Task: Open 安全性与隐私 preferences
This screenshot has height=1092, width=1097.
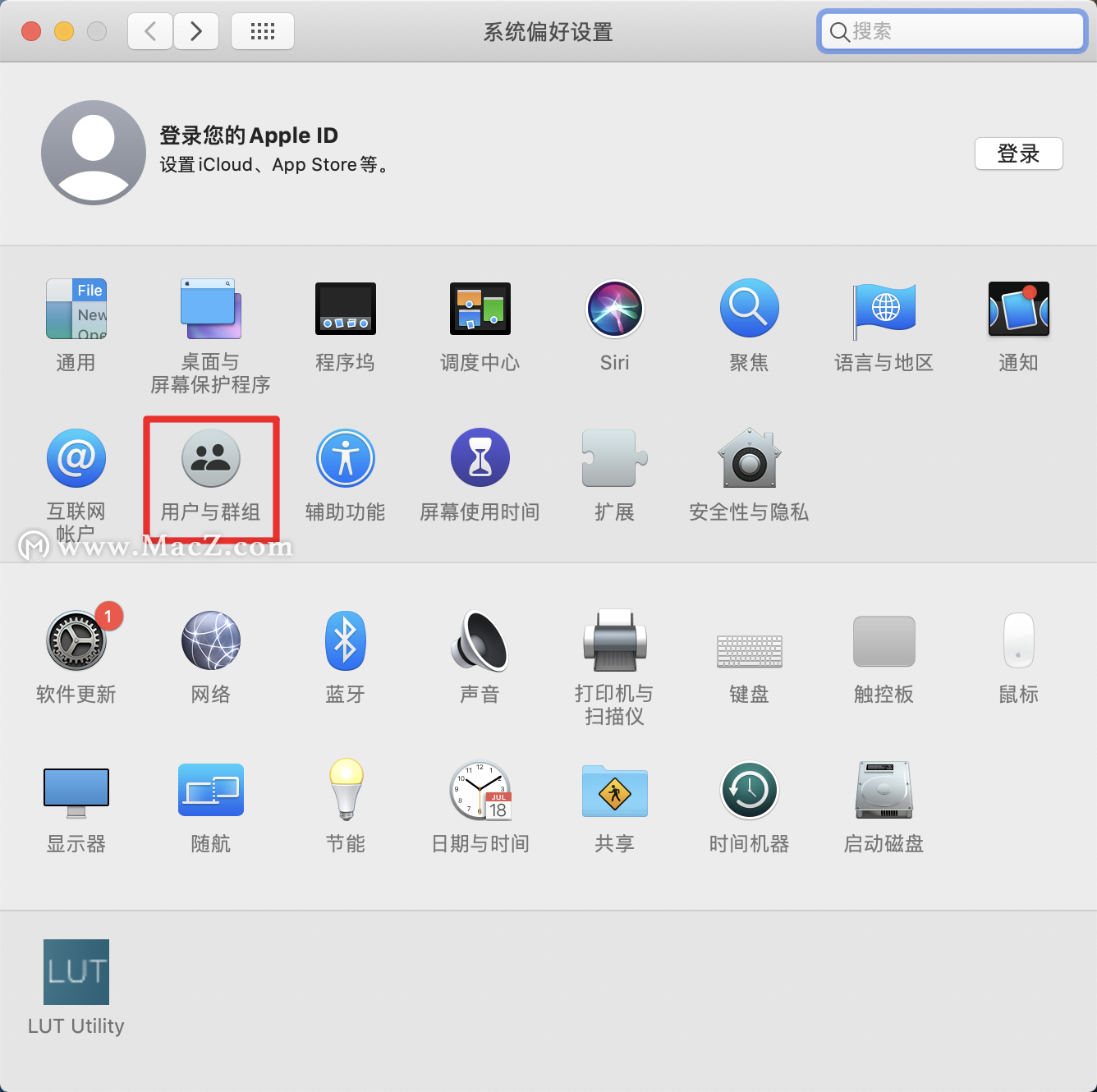Action: [x=750, y=458]
